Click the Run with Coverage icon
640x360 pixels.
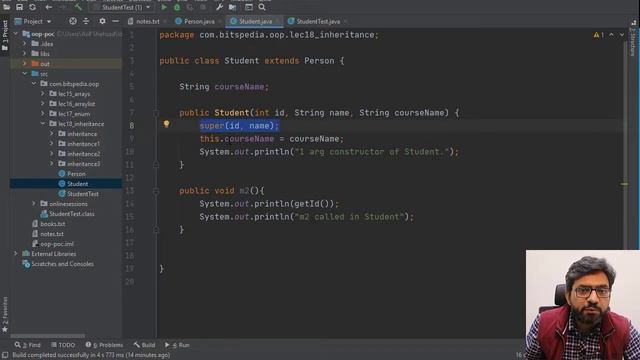pos(190,7)
